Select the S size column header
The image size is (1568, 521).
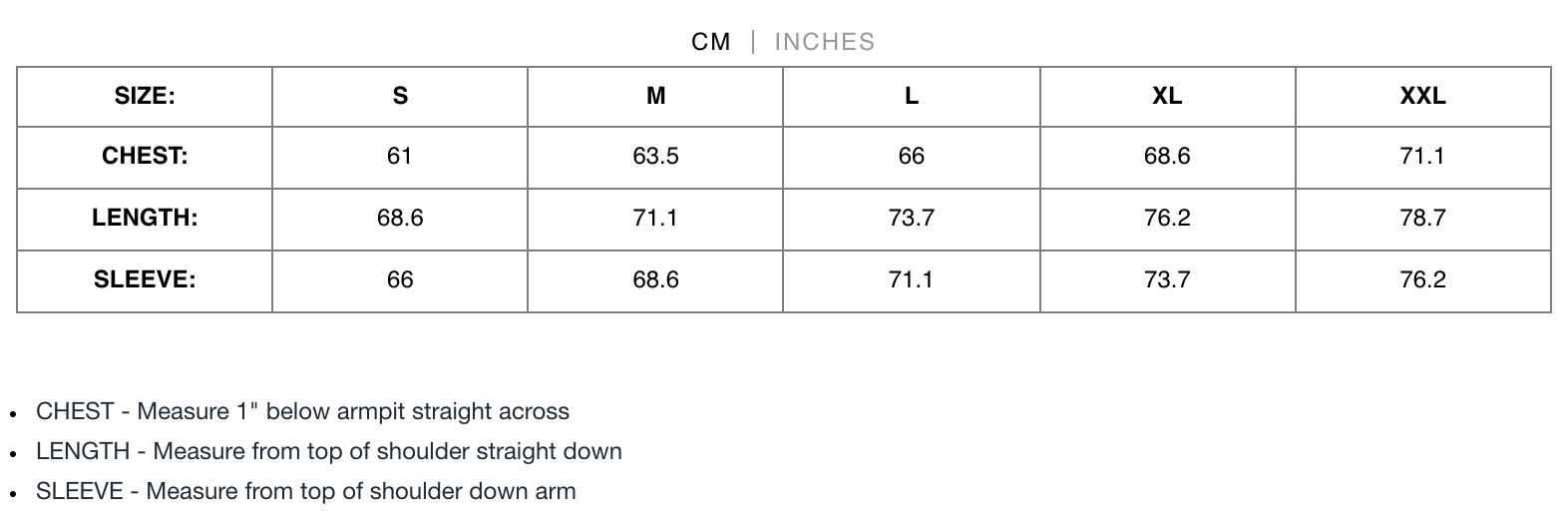pos(400,96)
